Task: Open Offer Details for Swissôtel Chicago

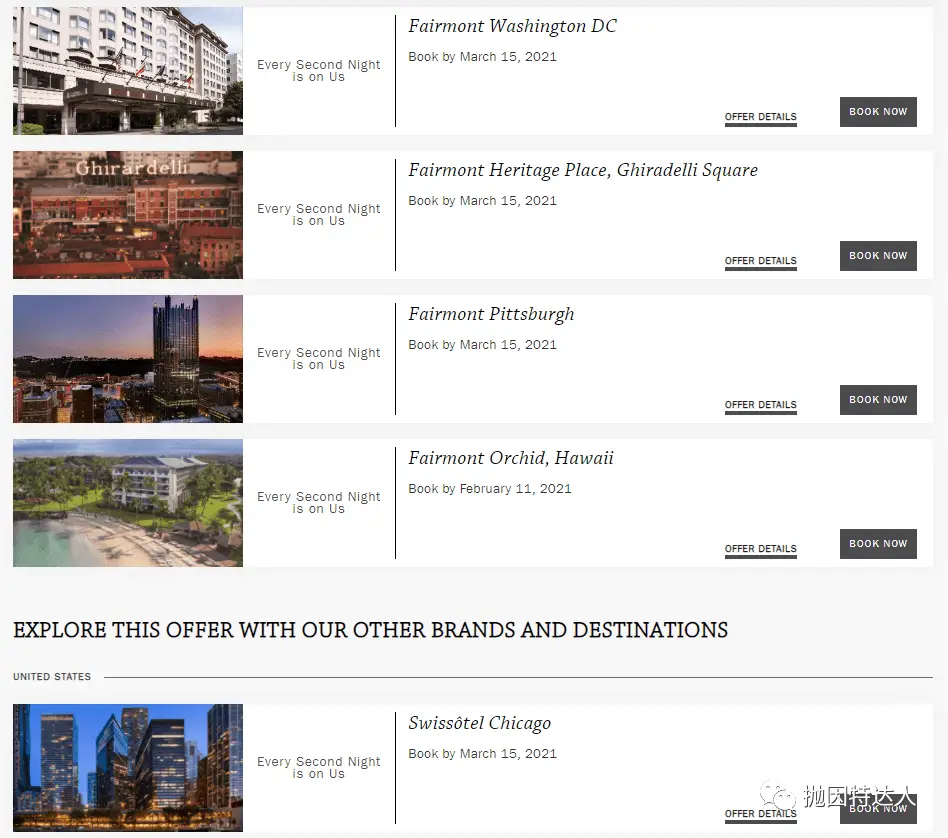Action: pos(761,813)
